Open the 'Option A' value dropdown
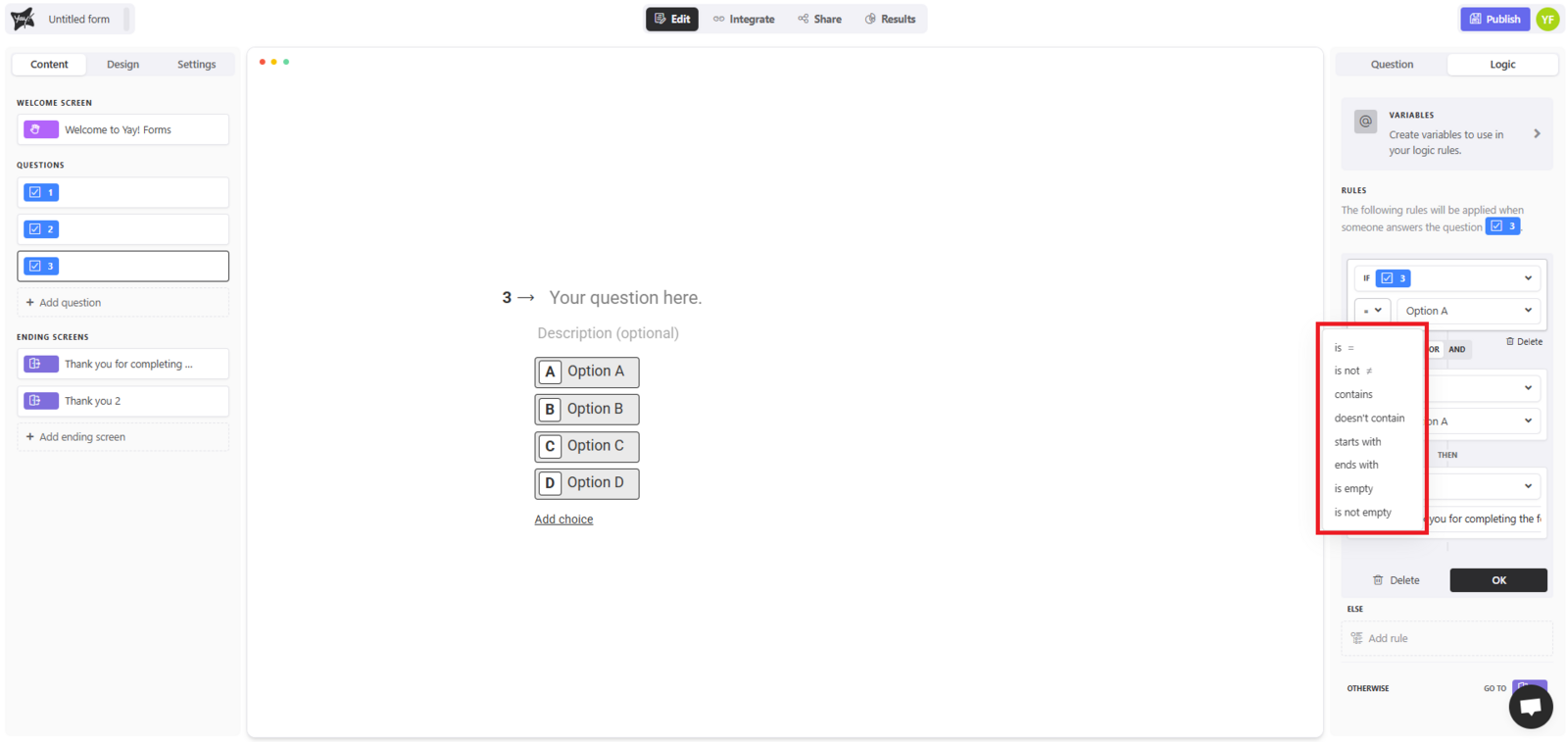The height and width of the screenshot is (742, 1568). 1467,311
